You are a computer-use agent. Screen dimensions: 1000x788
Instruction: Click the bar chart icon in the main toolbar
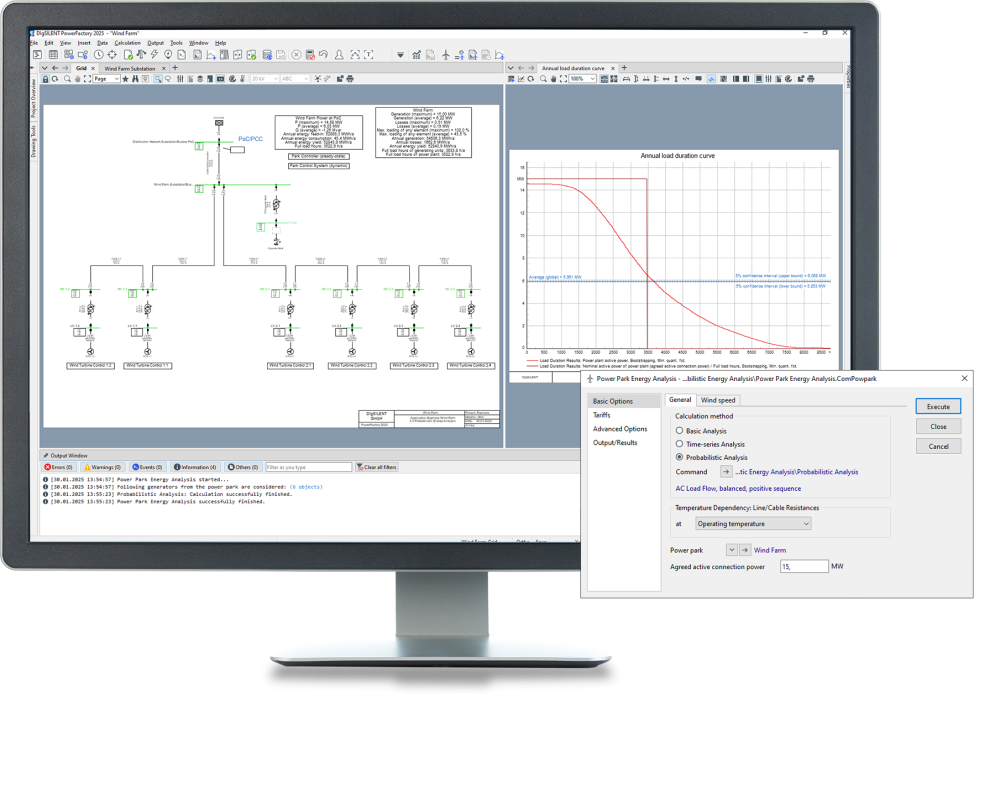point(416,55)
